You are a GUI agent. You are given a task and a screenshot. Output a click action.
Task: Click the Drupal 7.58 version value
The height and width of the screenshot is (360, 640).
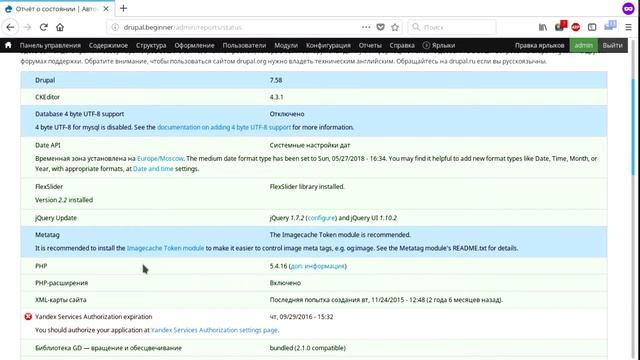coord(276,80)
